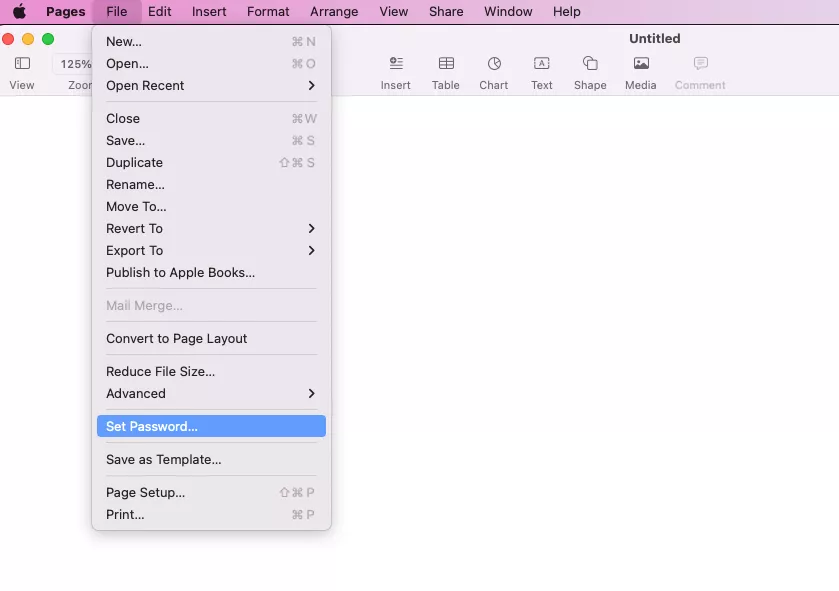Open the Pages application menu
Image resolution: width=839 pixels, height=591 pixels.
pos(66,11)
